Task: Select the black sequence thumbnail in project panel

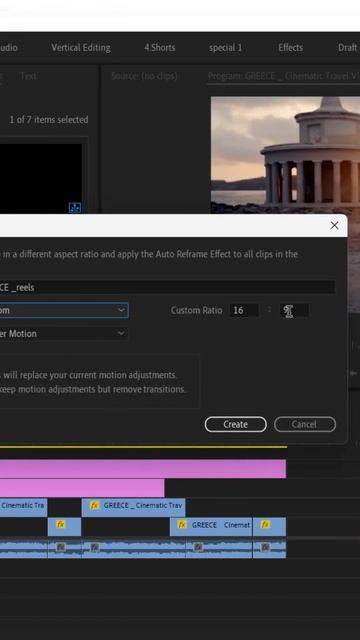Action: point(41,178)
